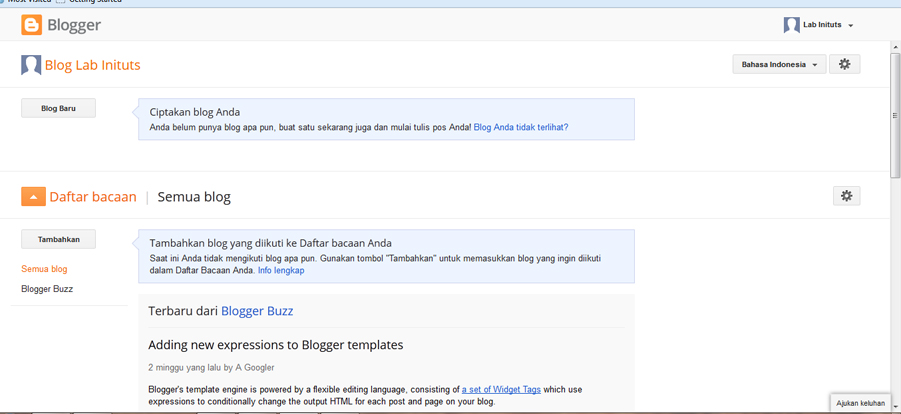
Task: Click the Ajukan keluhan button
Action: coord(860,403)
